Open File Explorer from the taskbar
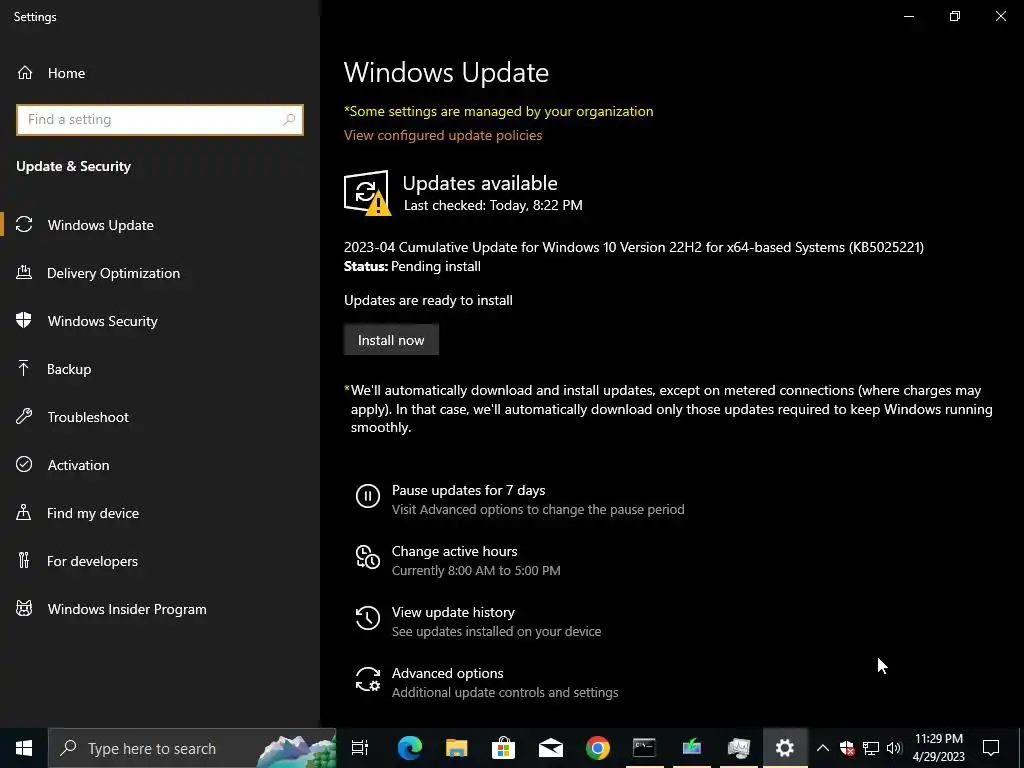The image size is (1024, 768). [x=456, y=748]
